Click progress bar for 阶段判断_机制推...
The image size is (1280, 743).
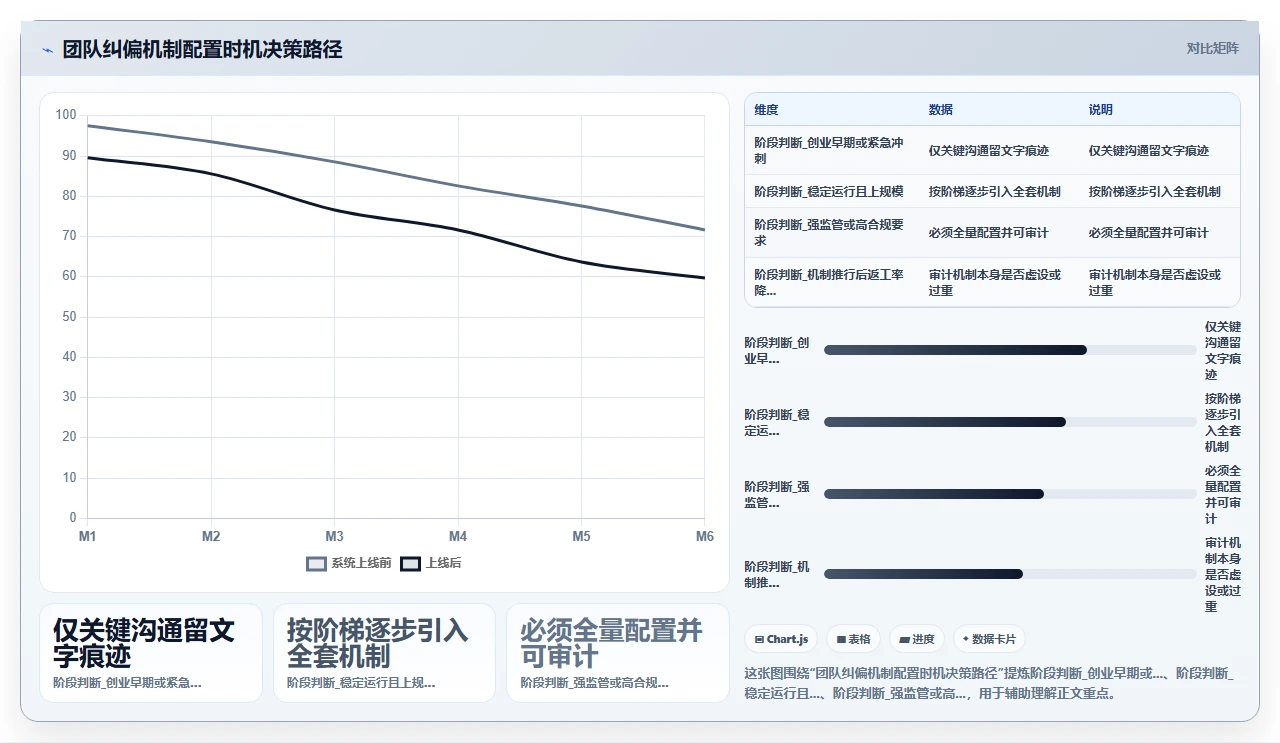pos(1010,574)
